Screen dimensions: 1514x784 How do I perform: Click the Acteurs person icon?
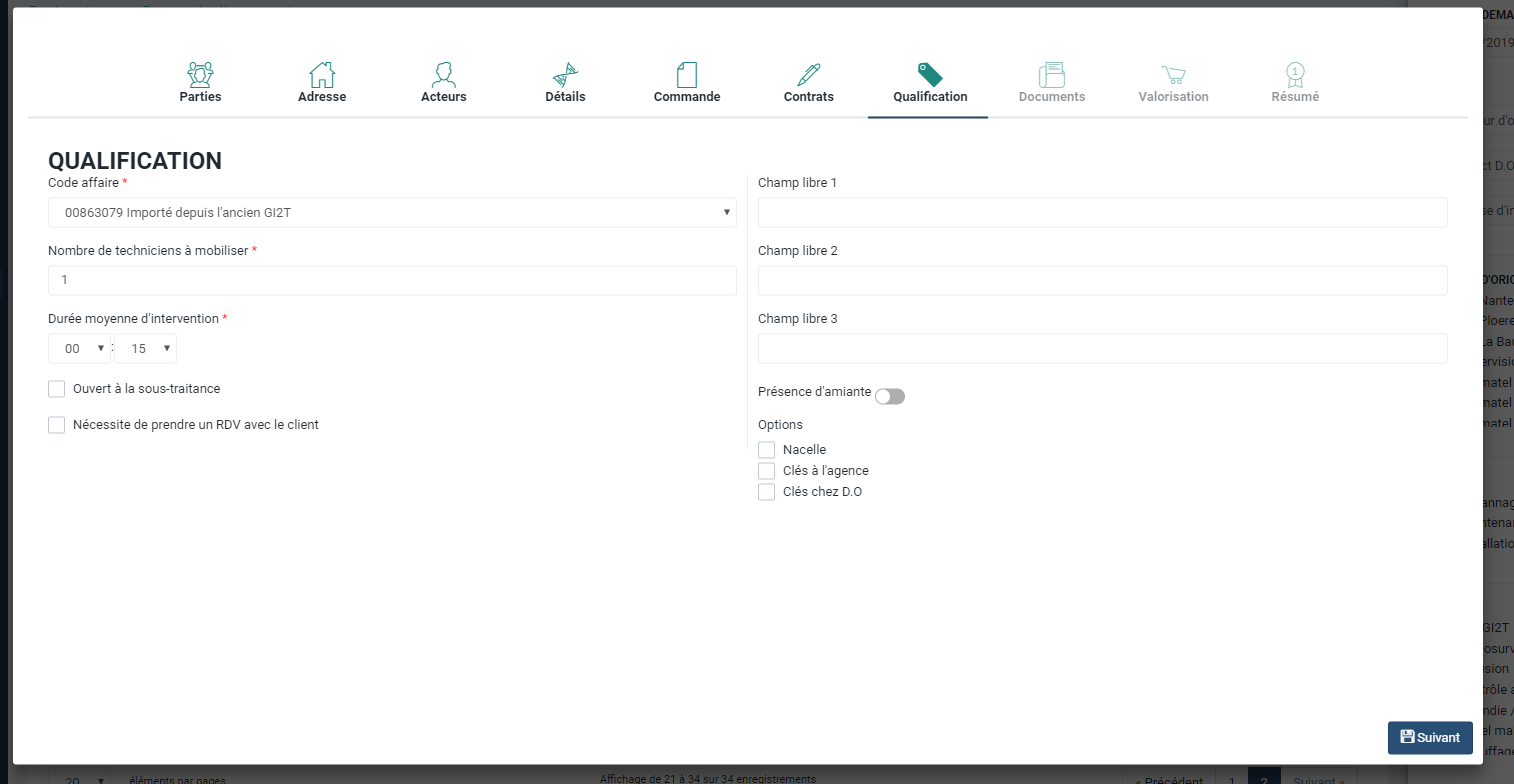443,74
